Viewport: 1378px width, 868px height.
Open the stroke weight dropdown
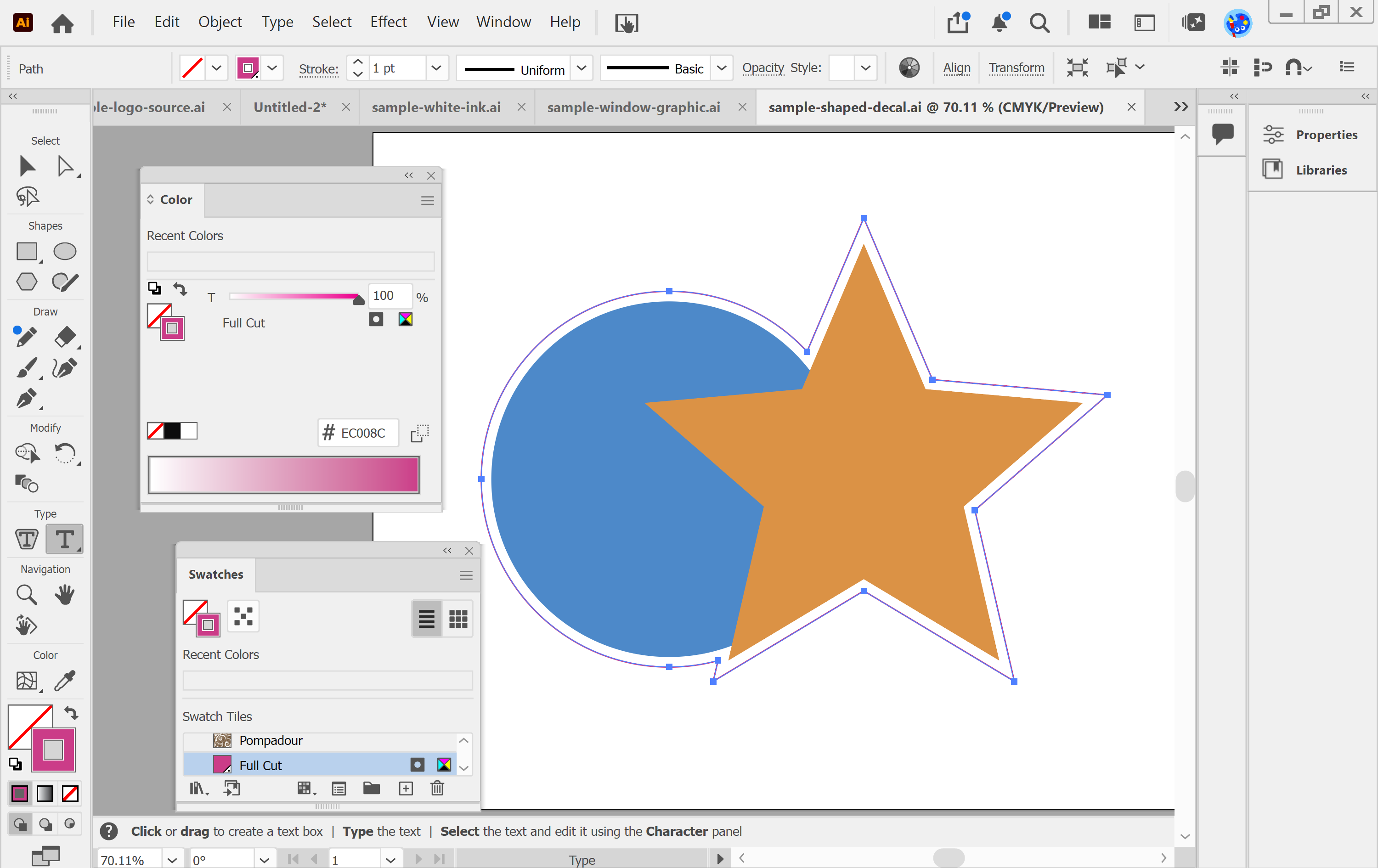[x=437, y=68]
